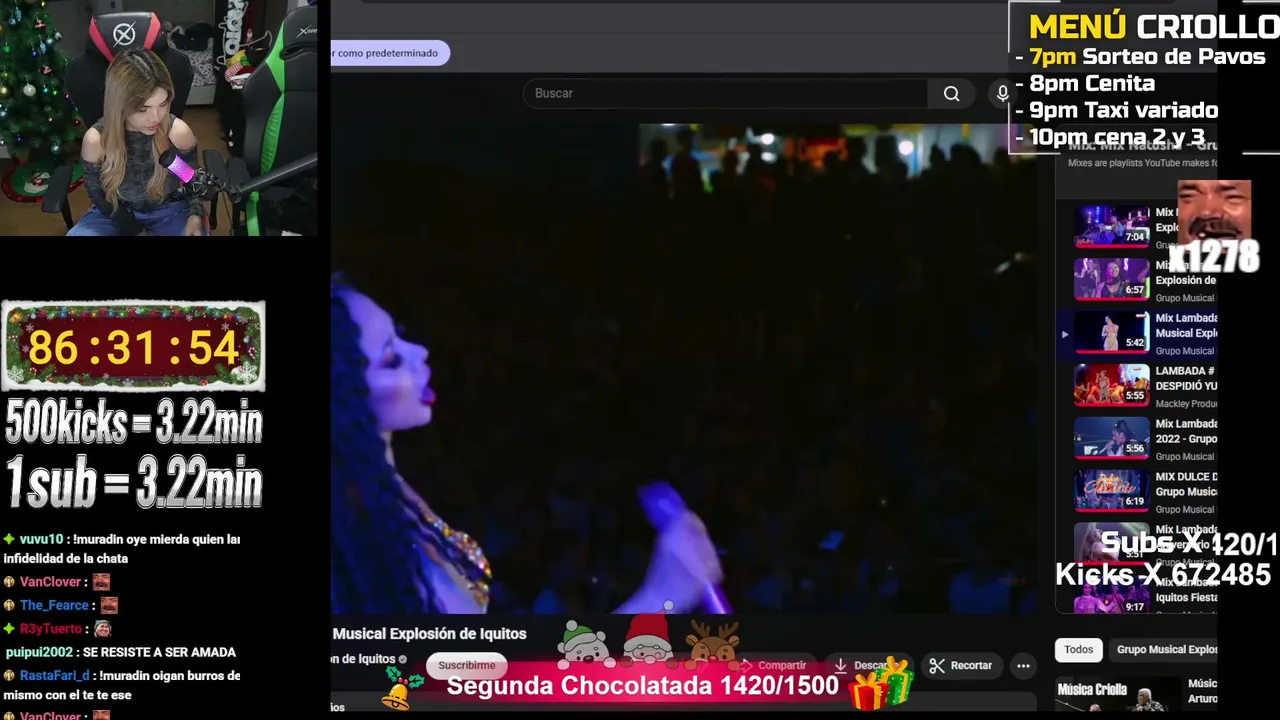Click the voice search microphone icon
The image size is (1280, 720).
[x=1002, y=94]
